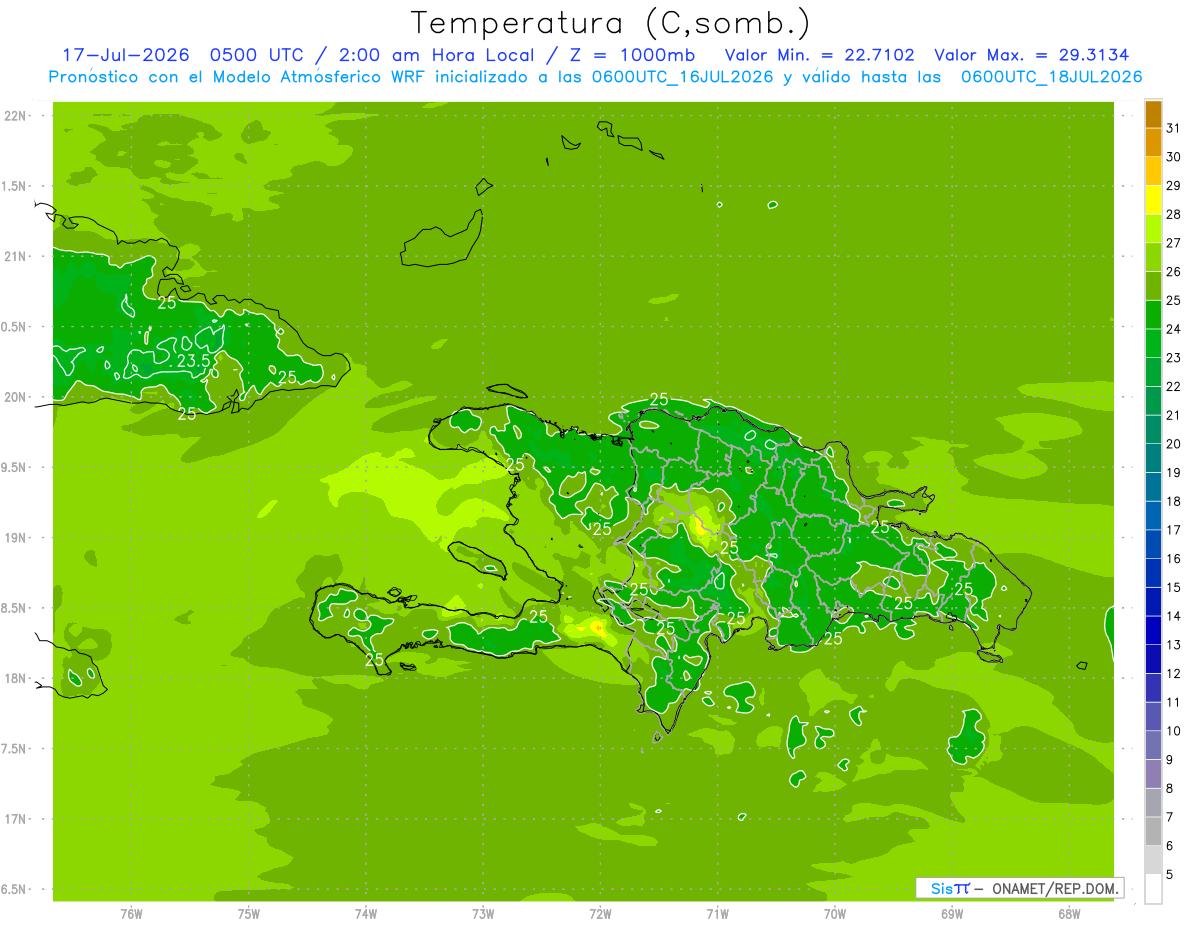Click the '74W' longitude label

pos(365,914)
